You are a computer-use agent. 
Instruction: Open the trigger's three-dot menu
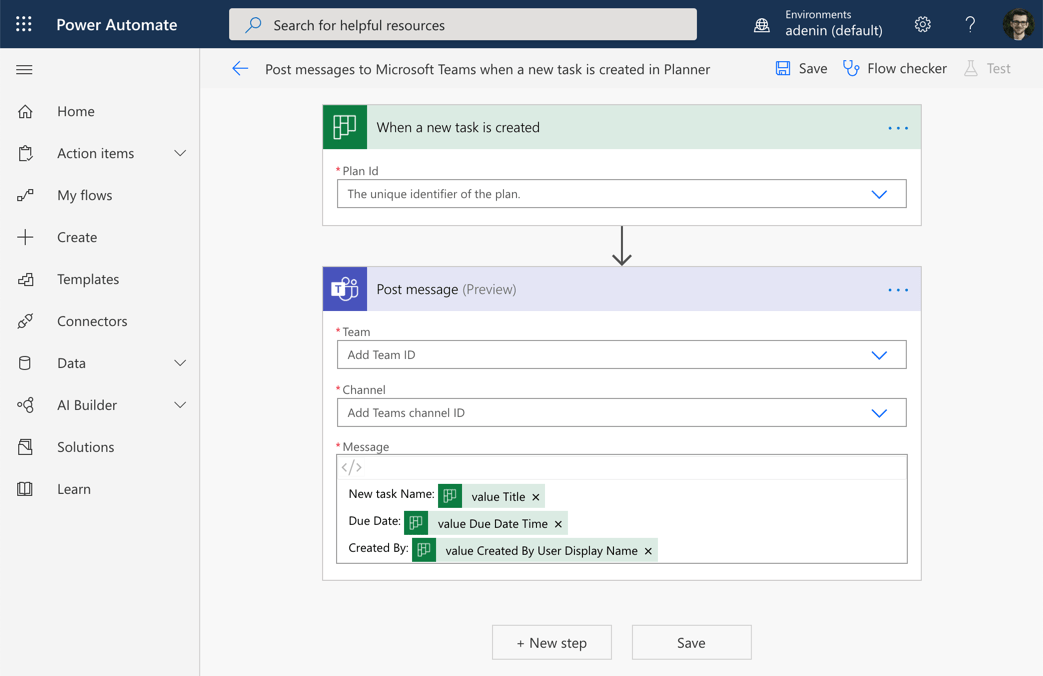(898, 128)
